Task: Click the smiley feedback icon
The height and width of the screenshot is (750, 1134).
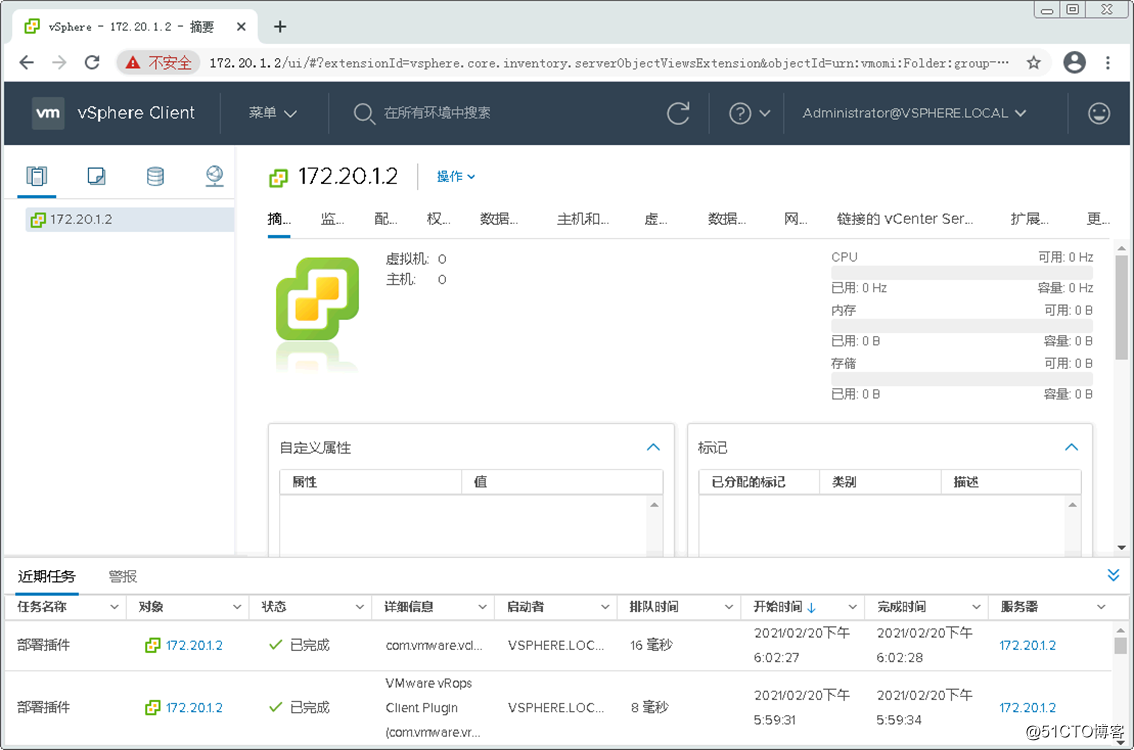Action: (1099, 113)
